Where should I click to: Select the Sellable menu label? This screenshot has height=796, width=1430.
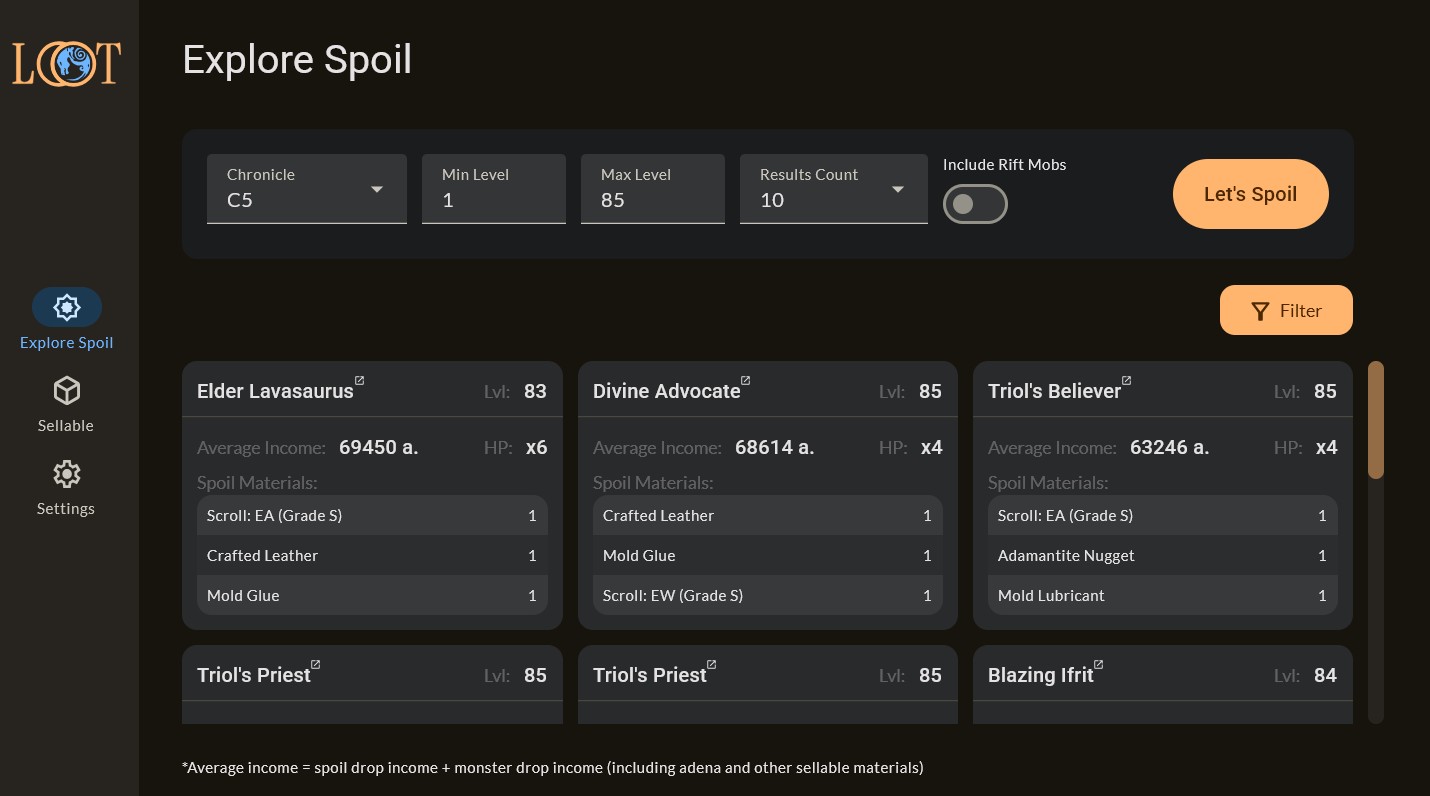pos(66,426)
